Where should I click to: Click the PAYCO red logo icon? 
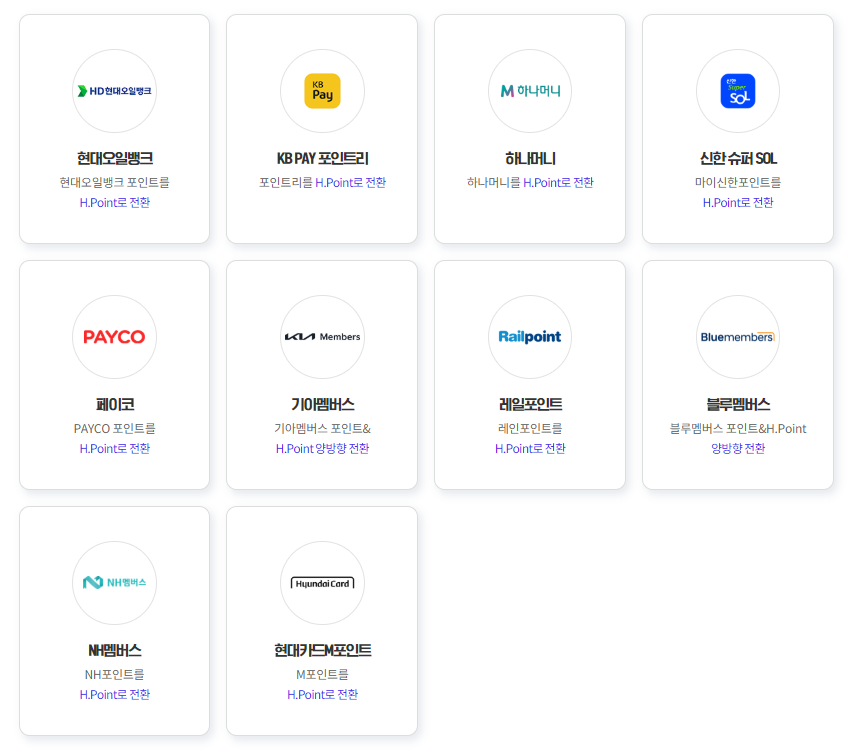(114, 337)
